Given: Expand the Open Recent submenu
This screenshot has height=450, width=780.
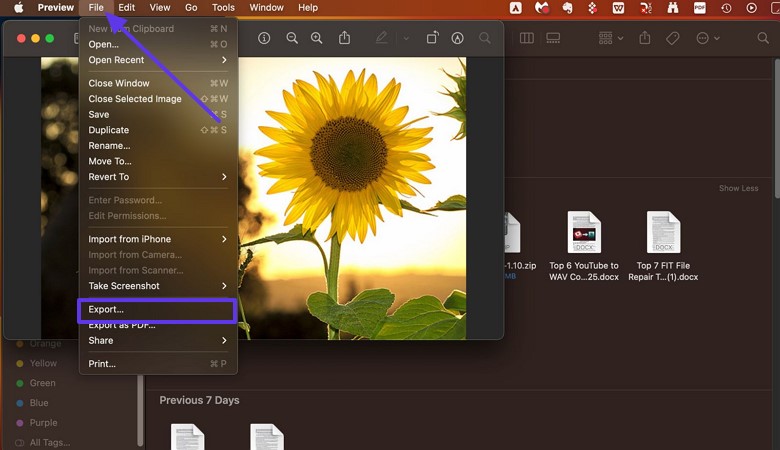Looking at the screenshot, I should pyautogui.click(x=158, y=60).
